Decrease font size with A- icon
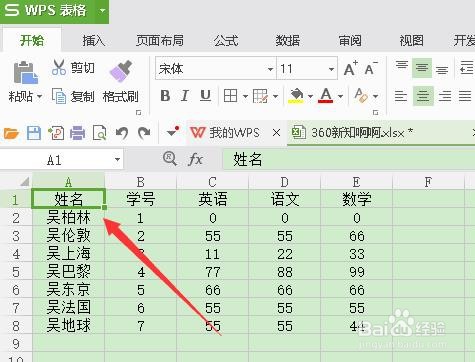475x362 pixels. [x=371, y=69]
